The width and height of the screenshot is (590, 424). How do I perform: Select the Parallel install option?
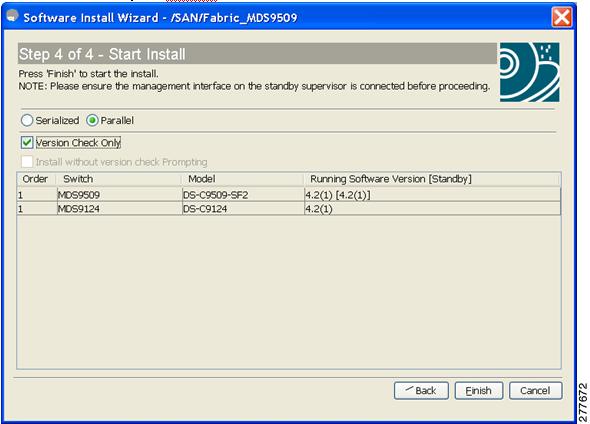pos(92,120)
